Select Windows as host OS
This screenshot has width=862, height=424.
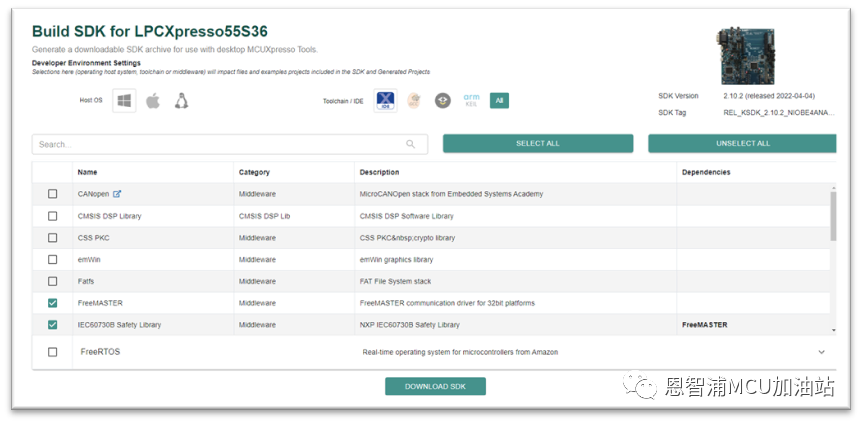[x=124, y=101]
